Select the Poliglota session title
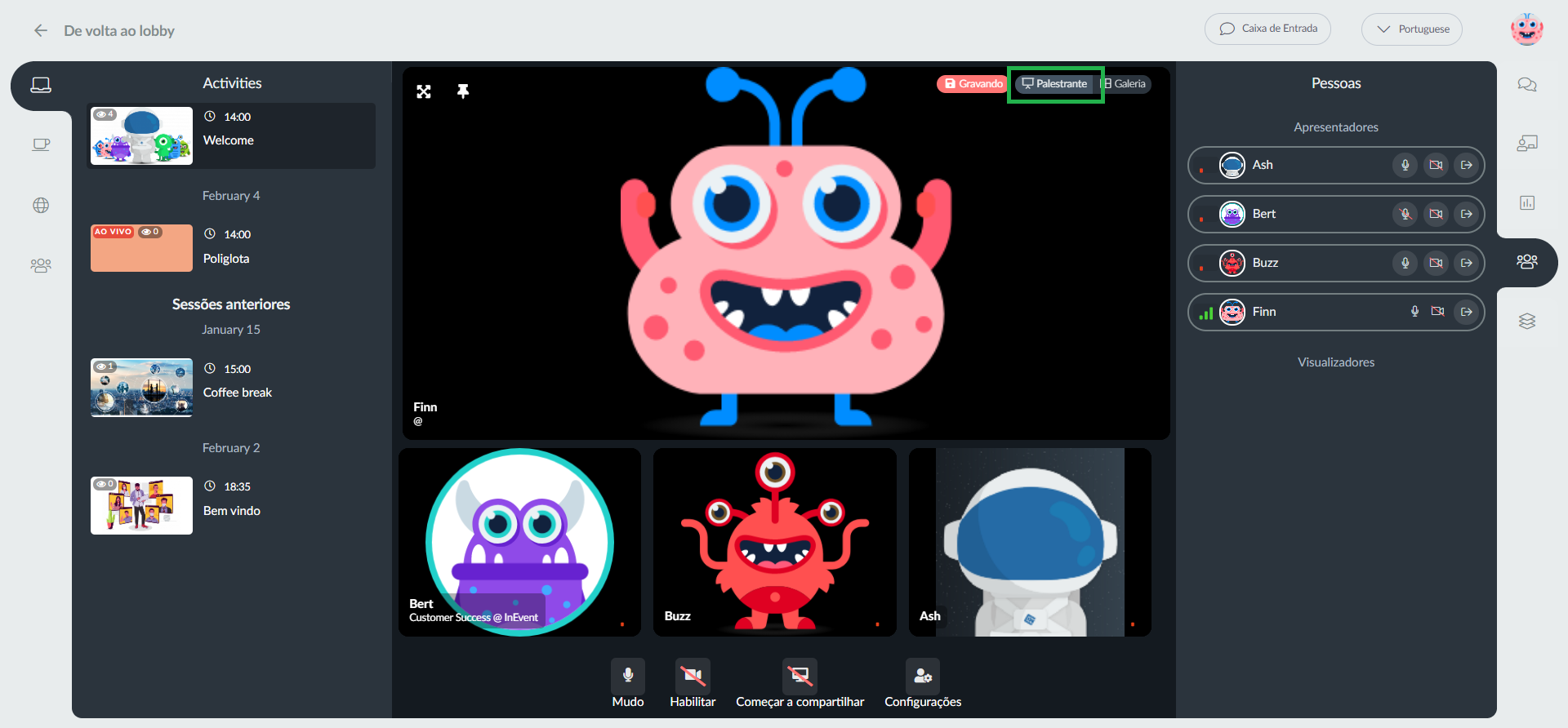 click(x=226, y=259)
